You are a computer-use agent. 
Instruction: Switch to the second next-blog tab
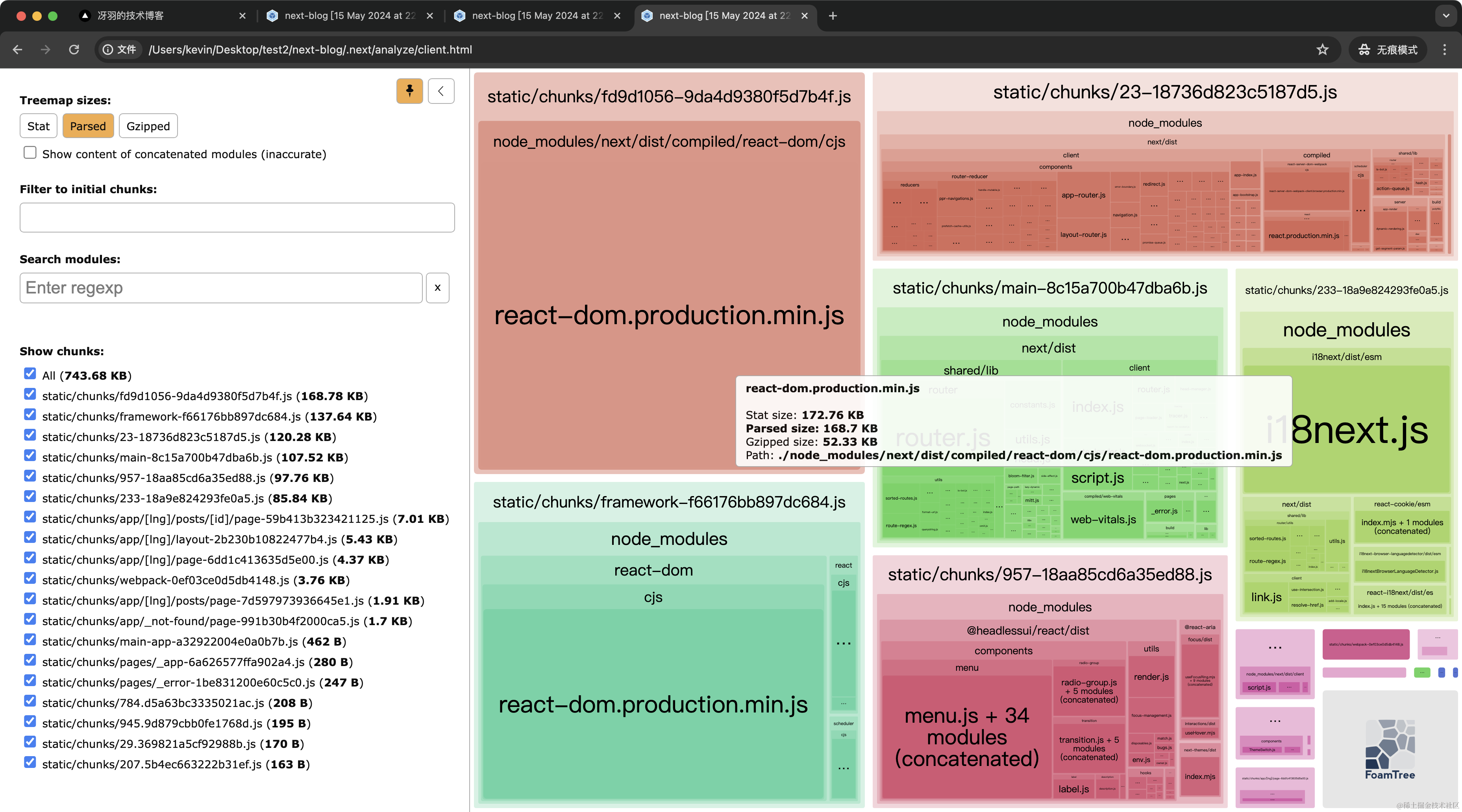536,16
